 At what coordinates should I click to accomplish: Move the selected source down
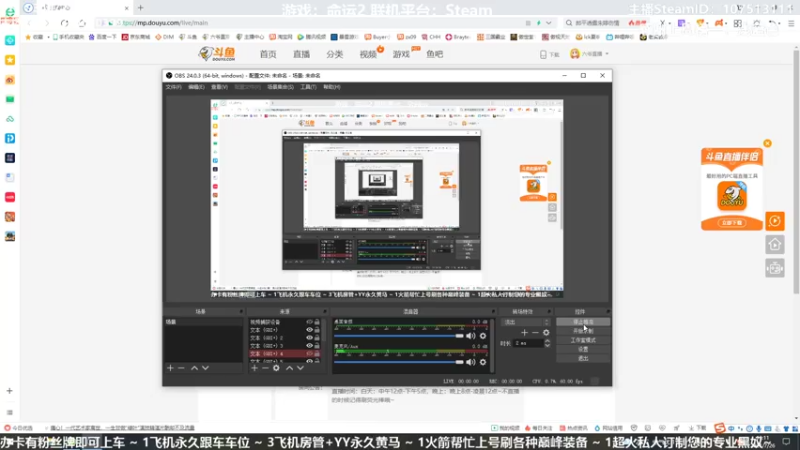tap(300, 368)
